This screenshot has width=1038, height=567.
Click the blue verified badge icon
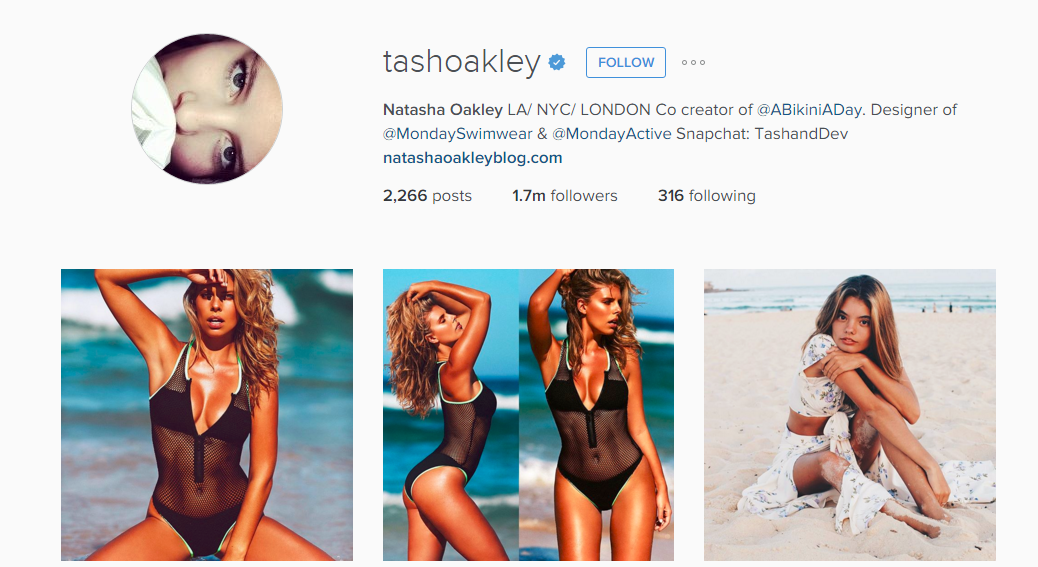point(557,62)
